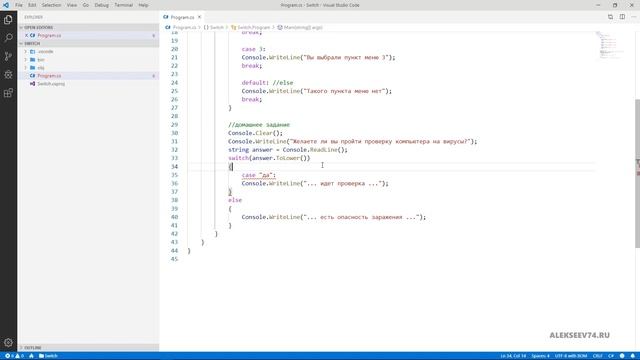
Task: Click the C# language mode indicator
Action: pyautogui.click(x=611, y=356)
